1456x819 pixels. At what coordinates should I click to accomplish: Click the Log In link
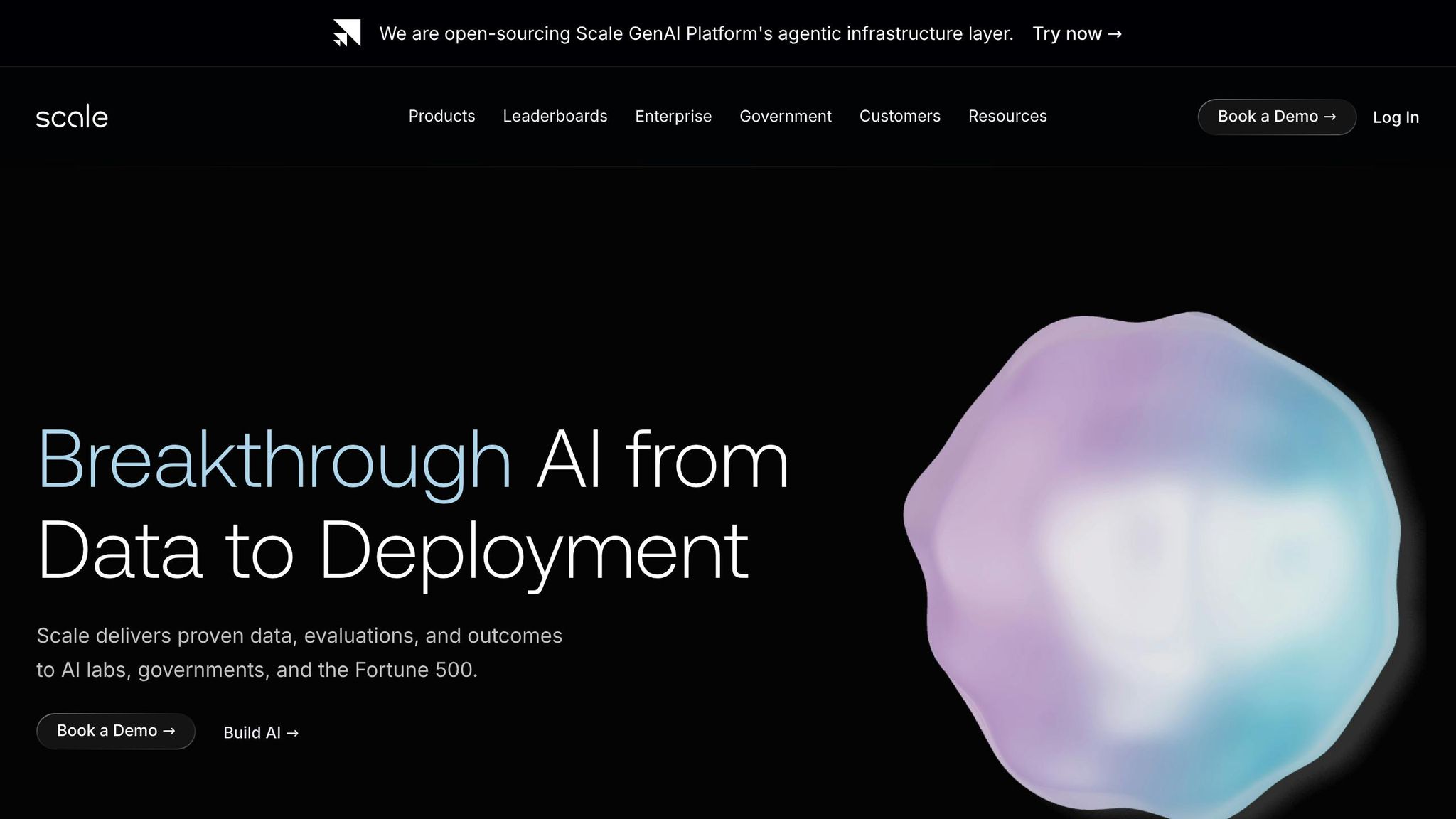[1396, 117]
